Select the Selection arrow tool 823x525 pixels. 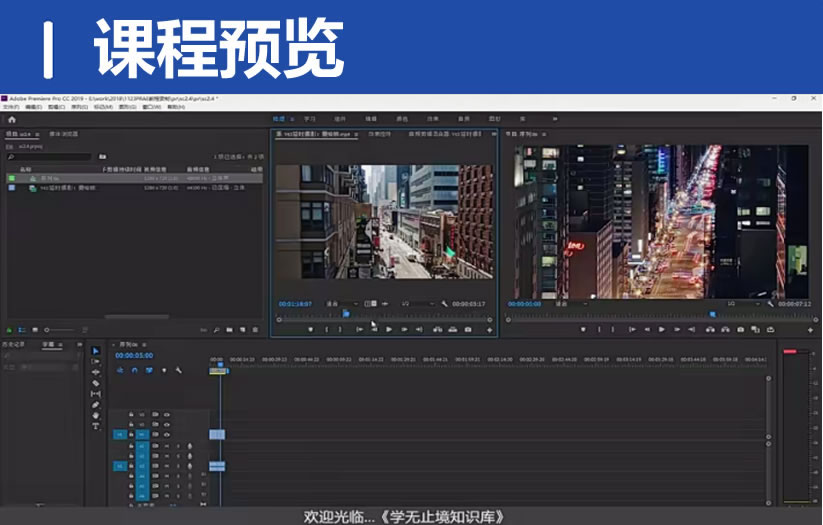[96, 351]
